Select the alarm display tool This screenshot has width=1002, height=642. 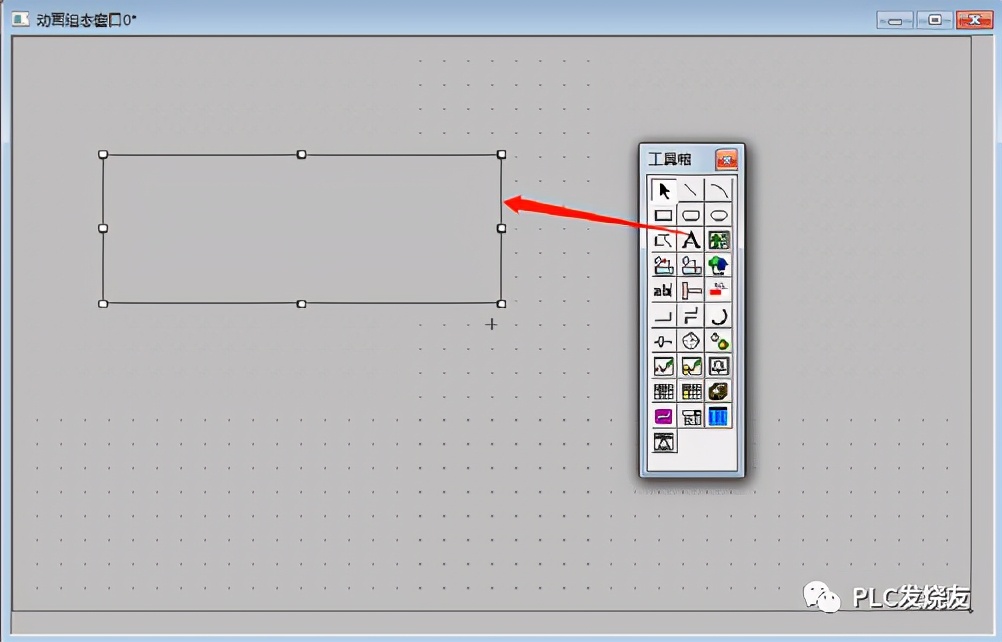(719, 366)
